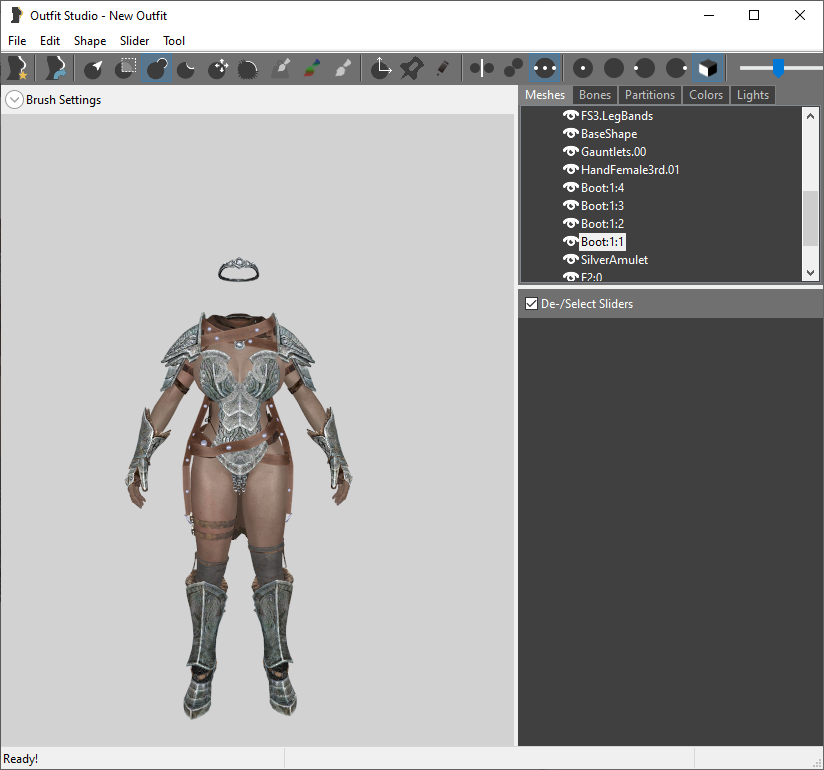Click mesh list scrollbar up arrow
The width and height of the screenshot is (824, 770).
(x=810, y=116)
